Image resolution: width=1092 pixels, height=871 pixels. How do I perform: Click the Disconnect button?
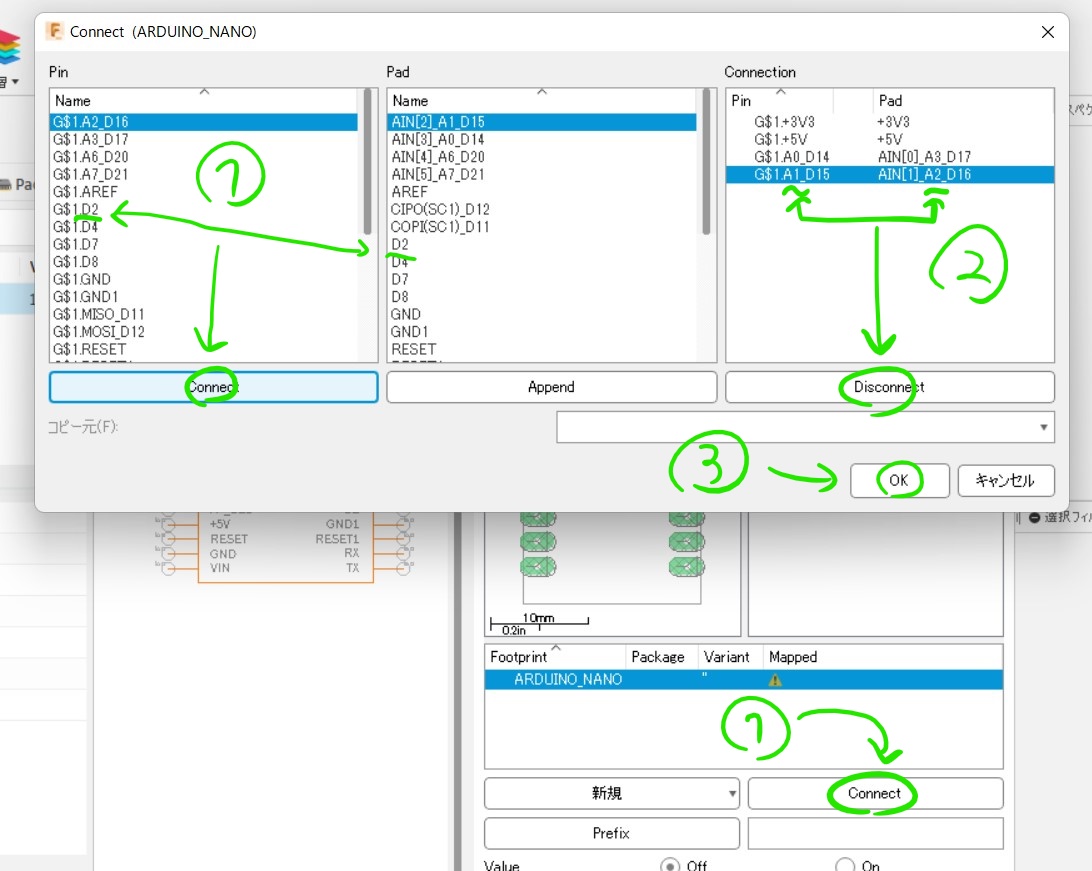(x=890, y=387)
